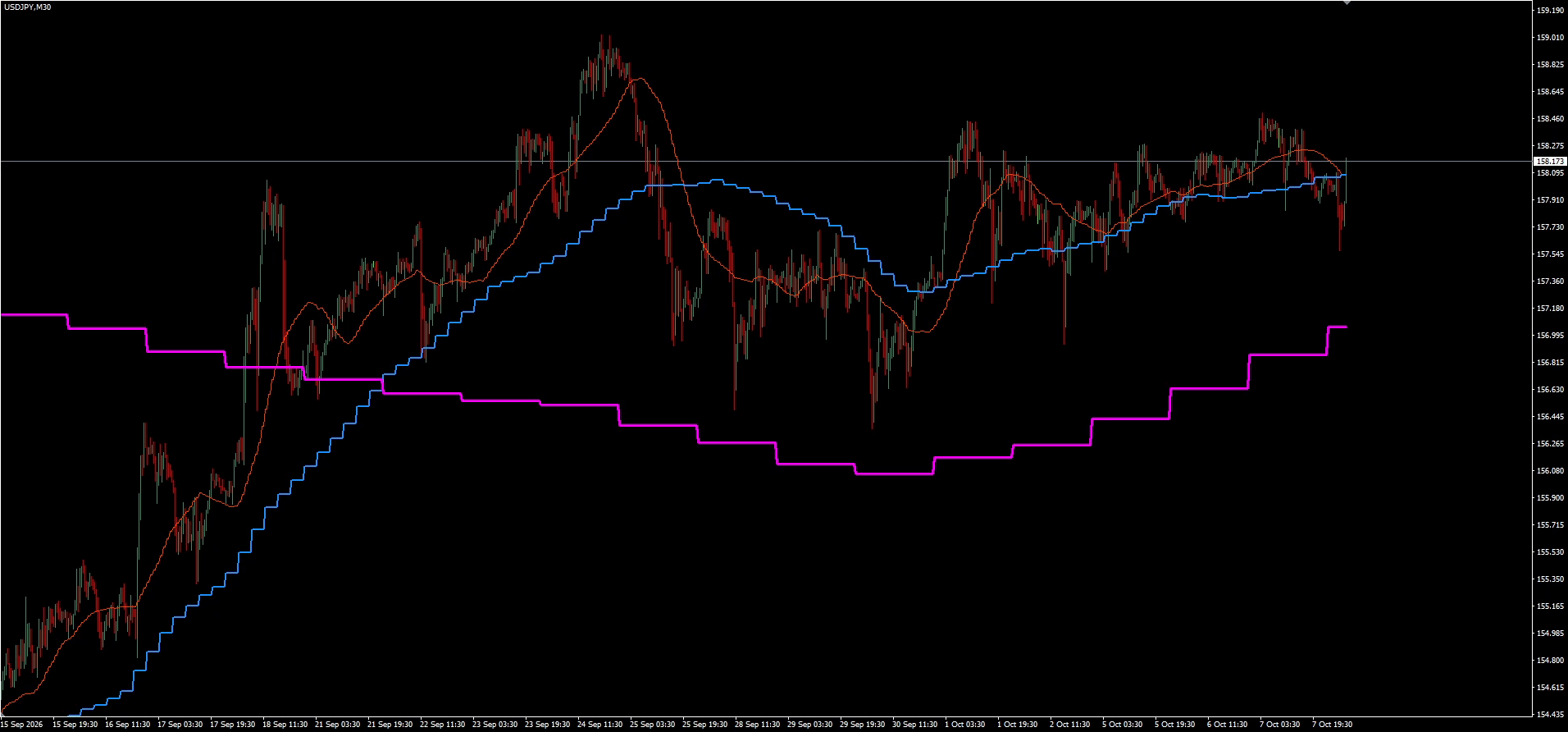Click the 158.460 price axis label
Image resolution: width=1568 pixels, height=732 pixels.
tap(1548, 119)
